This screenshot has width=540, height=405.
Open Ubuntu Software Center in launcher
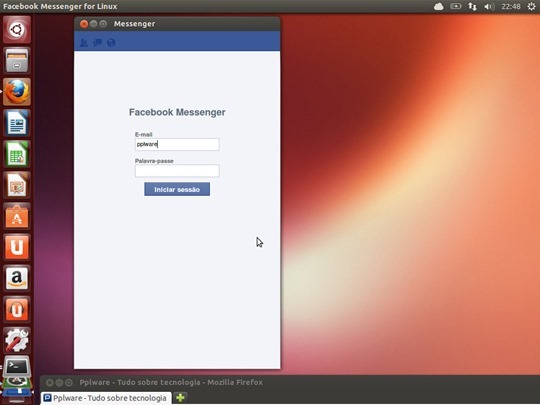[17, 216]
